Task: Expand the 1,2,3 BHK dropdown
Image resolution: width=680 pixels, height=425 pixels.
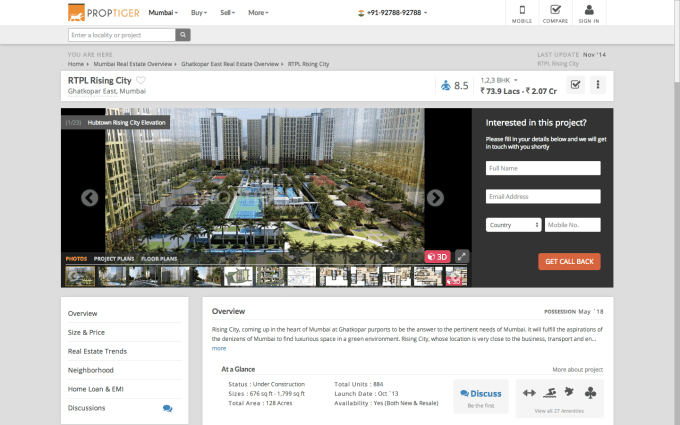Action: tap(499, 80)
